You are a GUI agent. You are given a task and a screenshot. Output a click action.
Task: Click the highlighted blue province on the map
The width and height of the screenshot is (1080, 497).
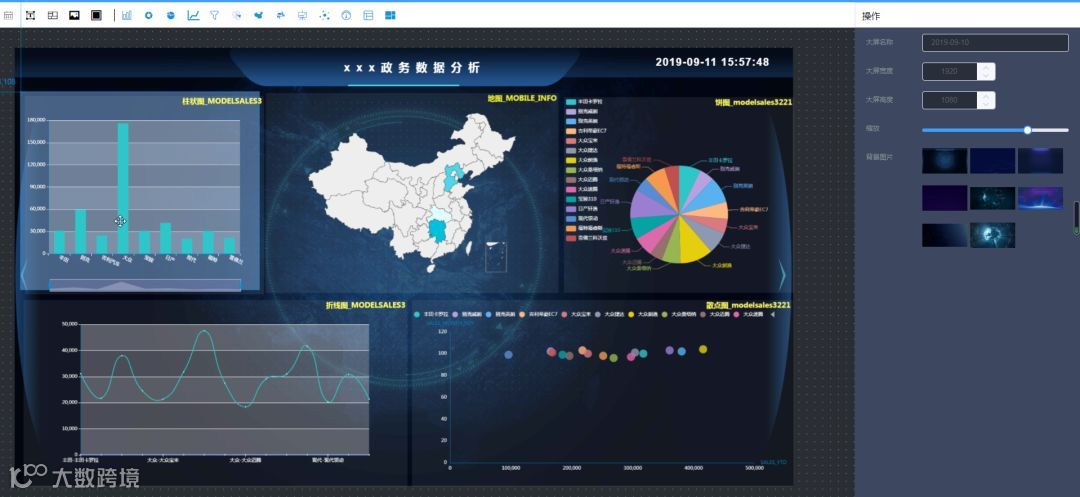pyautogui.click(x=437, y=231)
